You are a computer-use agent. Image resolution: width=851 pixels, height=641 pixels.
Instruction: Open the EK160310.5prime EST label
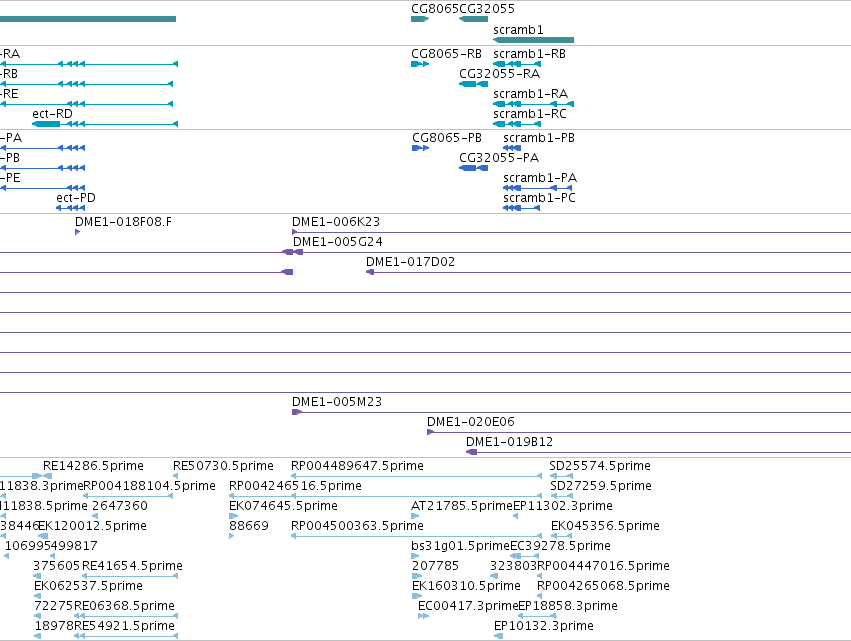(466, 586)
